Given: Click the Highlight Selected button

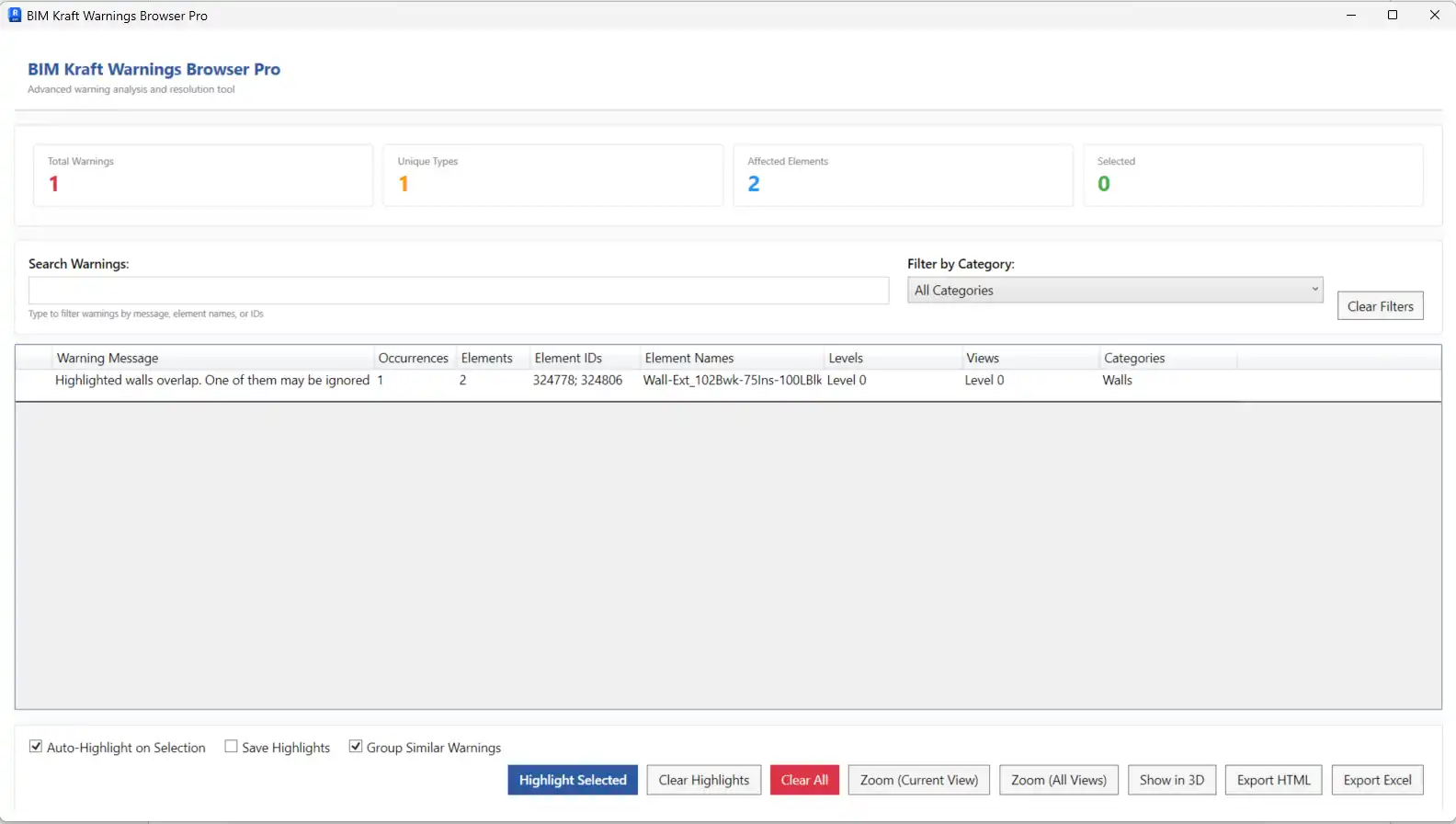Looking at the screenshot, I should (572, 780).
